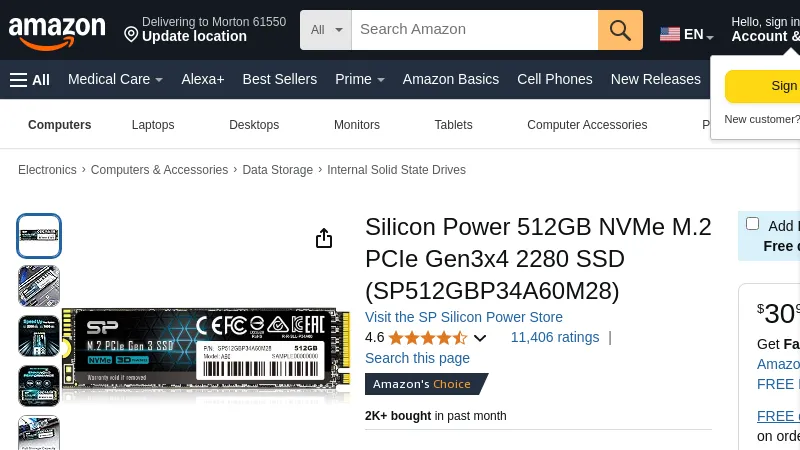Open the hamburger All menu
This screenshot has width=800, height=450.
pyautogui.click(x=29, y=80)
